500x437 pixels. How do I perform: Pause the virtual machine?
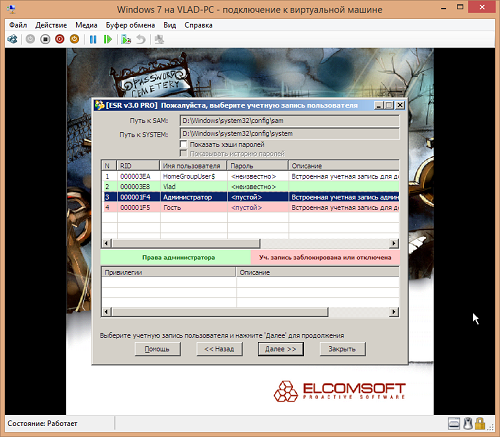93,39
